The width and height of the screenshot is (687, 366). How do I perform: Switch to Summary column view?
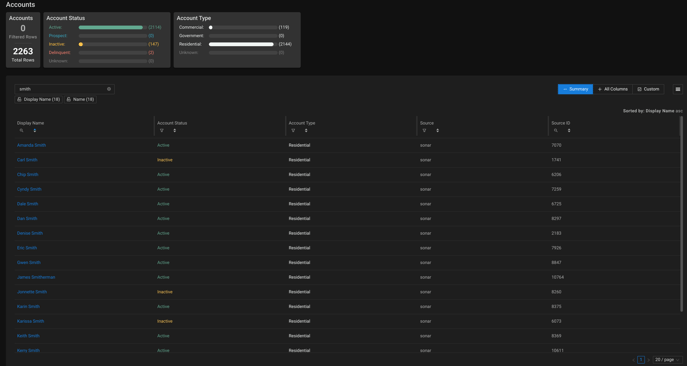[575, 89]
